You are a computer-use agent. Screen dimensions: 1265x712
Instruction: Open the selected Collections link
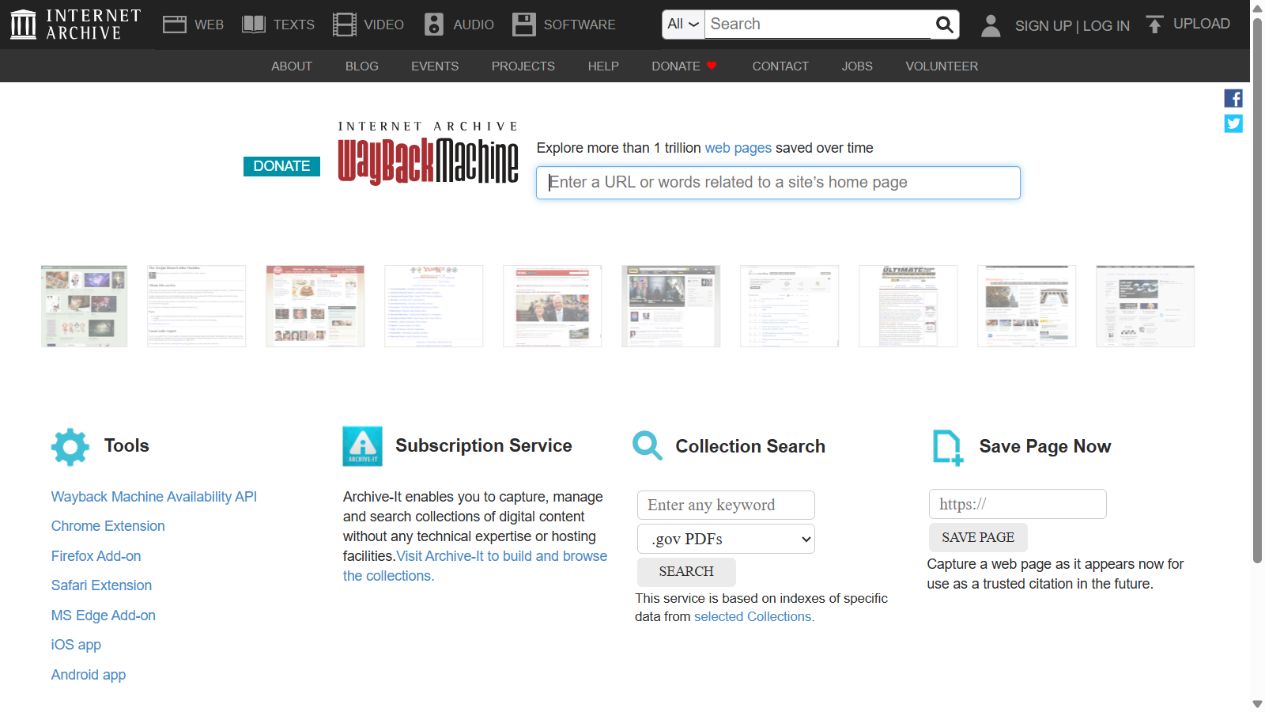754,617
